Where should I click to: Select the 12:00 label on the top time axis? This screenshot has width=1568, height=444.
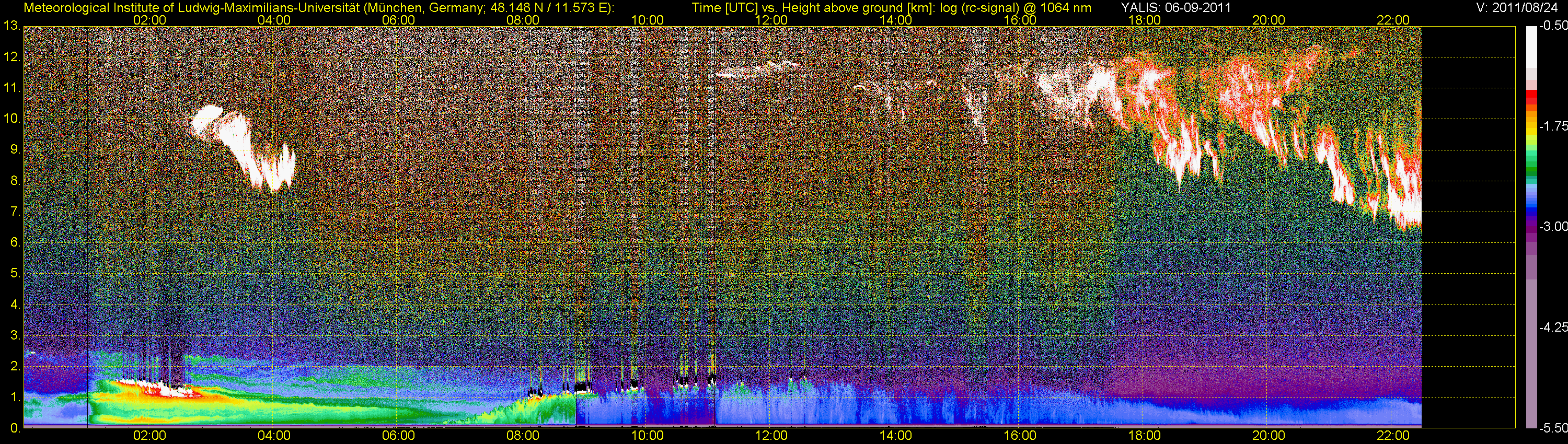pyautogui.click(x=771, y=20)
